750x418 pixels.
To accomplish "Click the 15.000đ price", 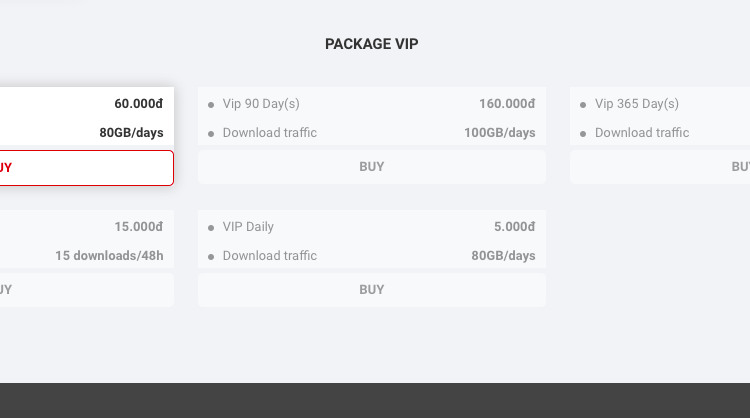I will (139, 227).
